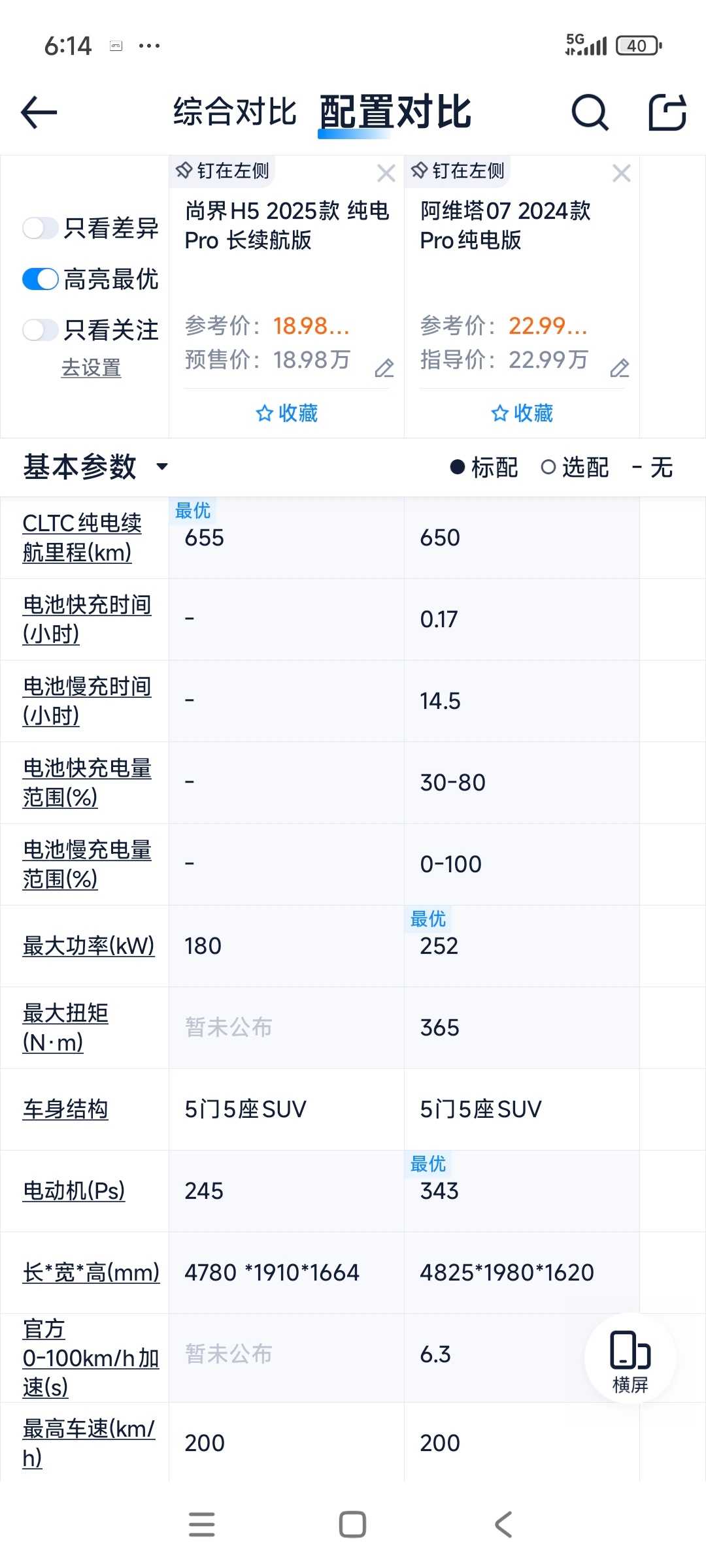Image resolution: width=706 pixels, height=1568 pixels.
Task: Select 配置对比 tab
Action: [x=395, y=112]
